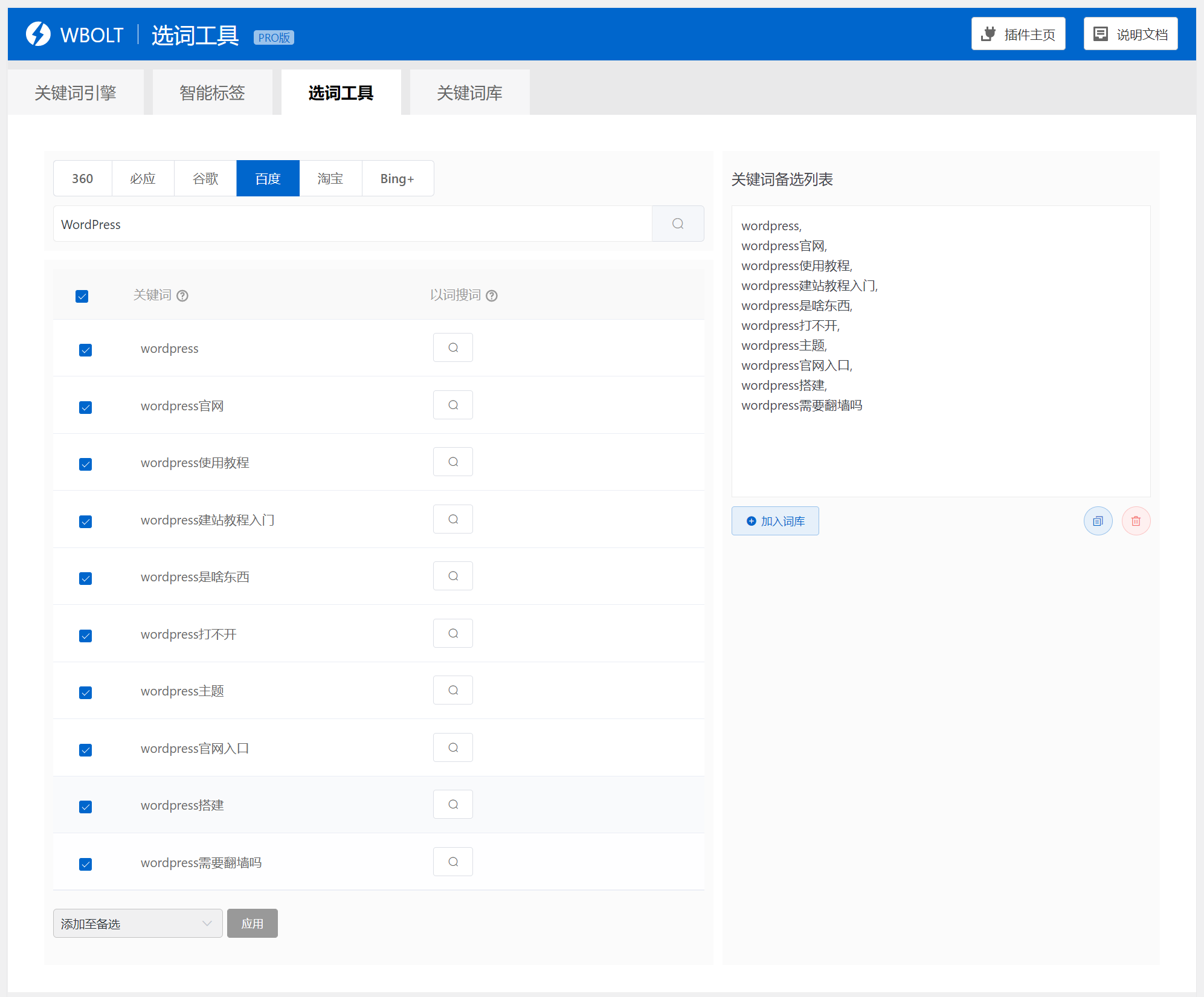Search related words for wordpress官网
Image resolution: width=1204 pixels, height=997 pixels.
coord(453,405)
